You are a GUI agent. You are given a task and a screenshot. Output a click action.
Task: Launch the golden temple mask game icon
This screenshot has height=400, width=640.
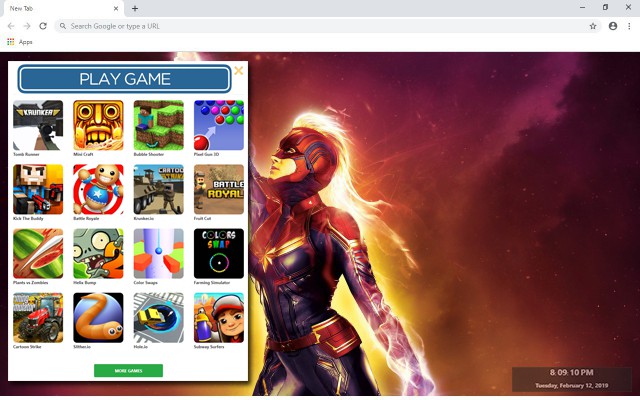tap(98, 125)
